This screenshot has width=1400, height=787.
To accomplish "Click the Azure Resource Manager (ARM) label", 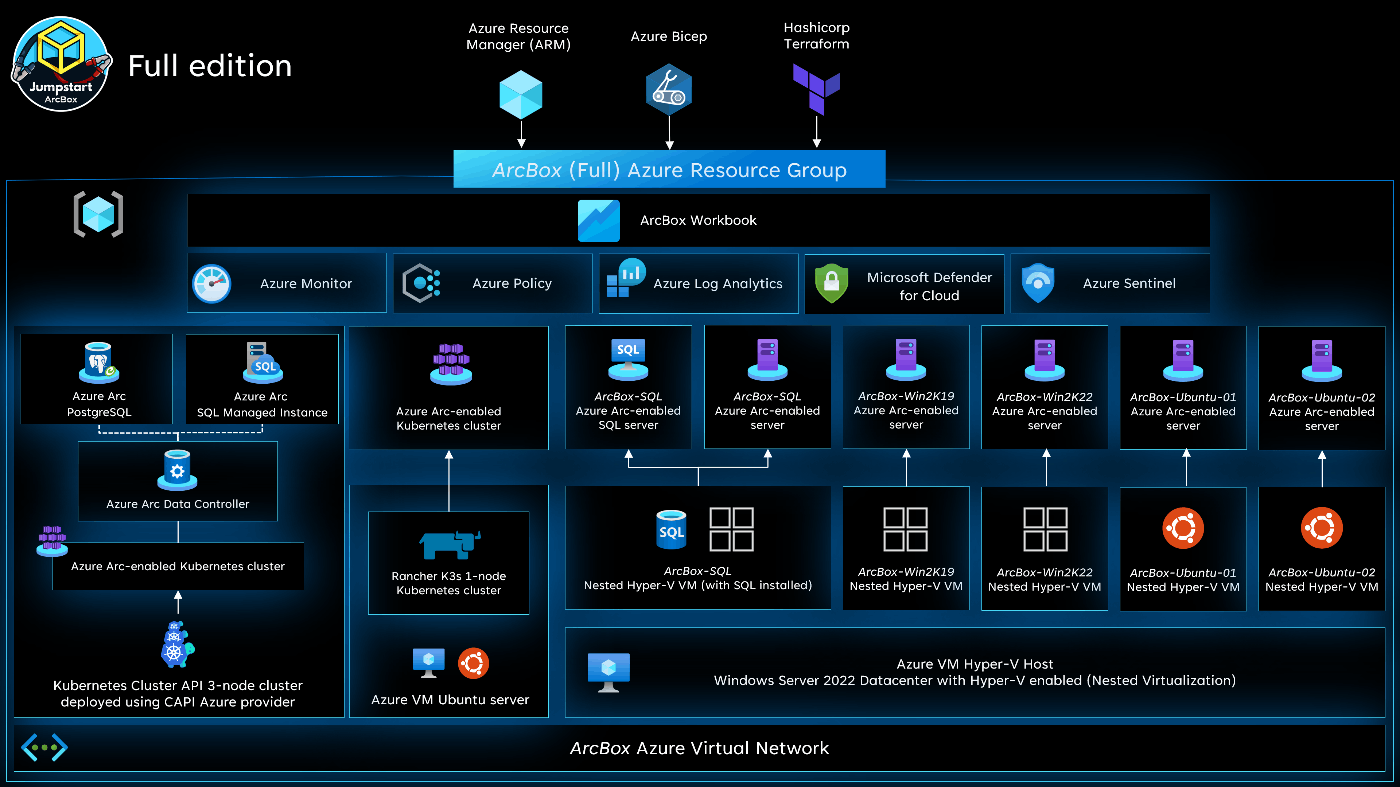I will click(x=518, y=37).
